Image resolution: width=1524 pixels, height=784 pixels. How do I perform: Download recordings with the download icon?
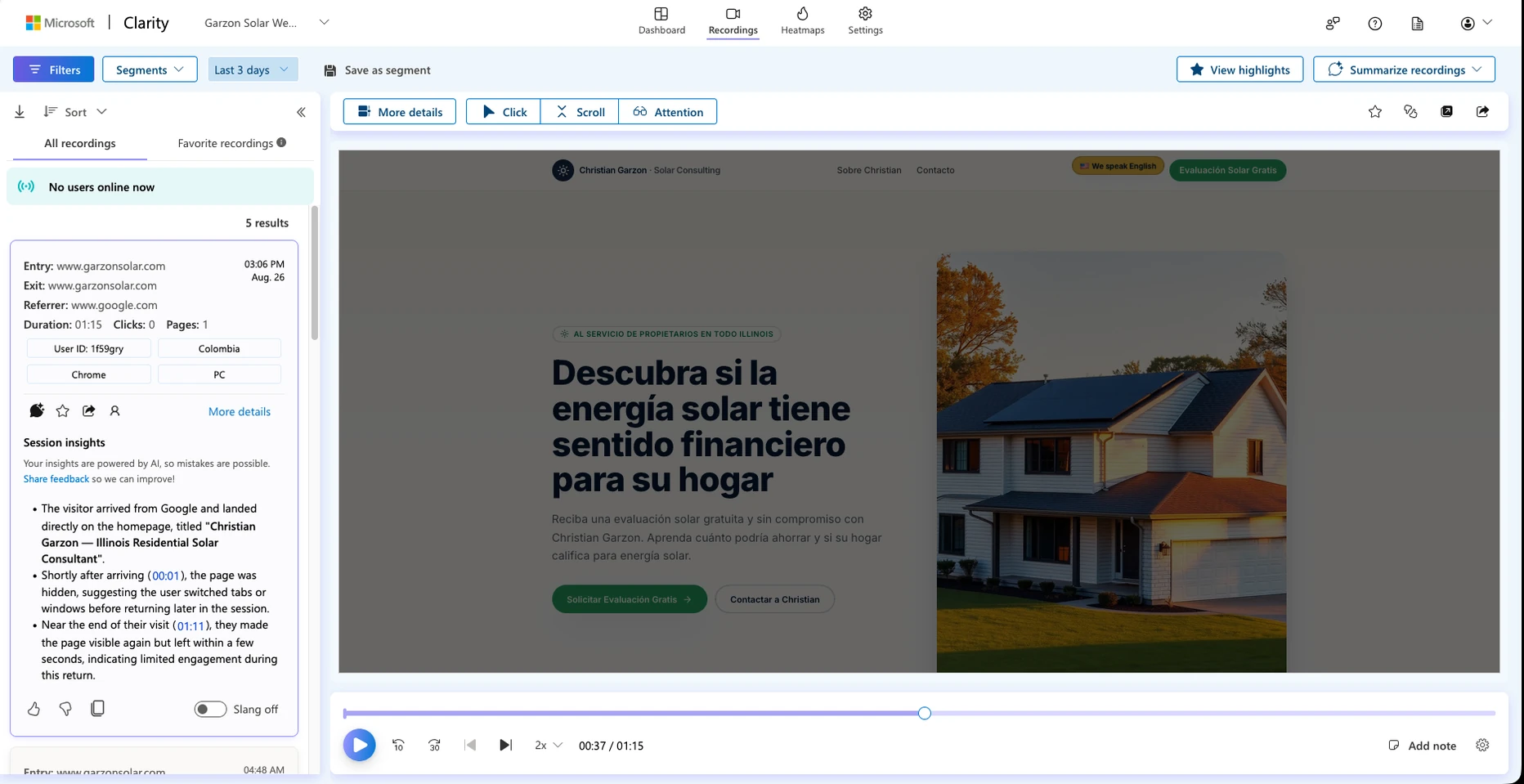click(x=20, y=112)
